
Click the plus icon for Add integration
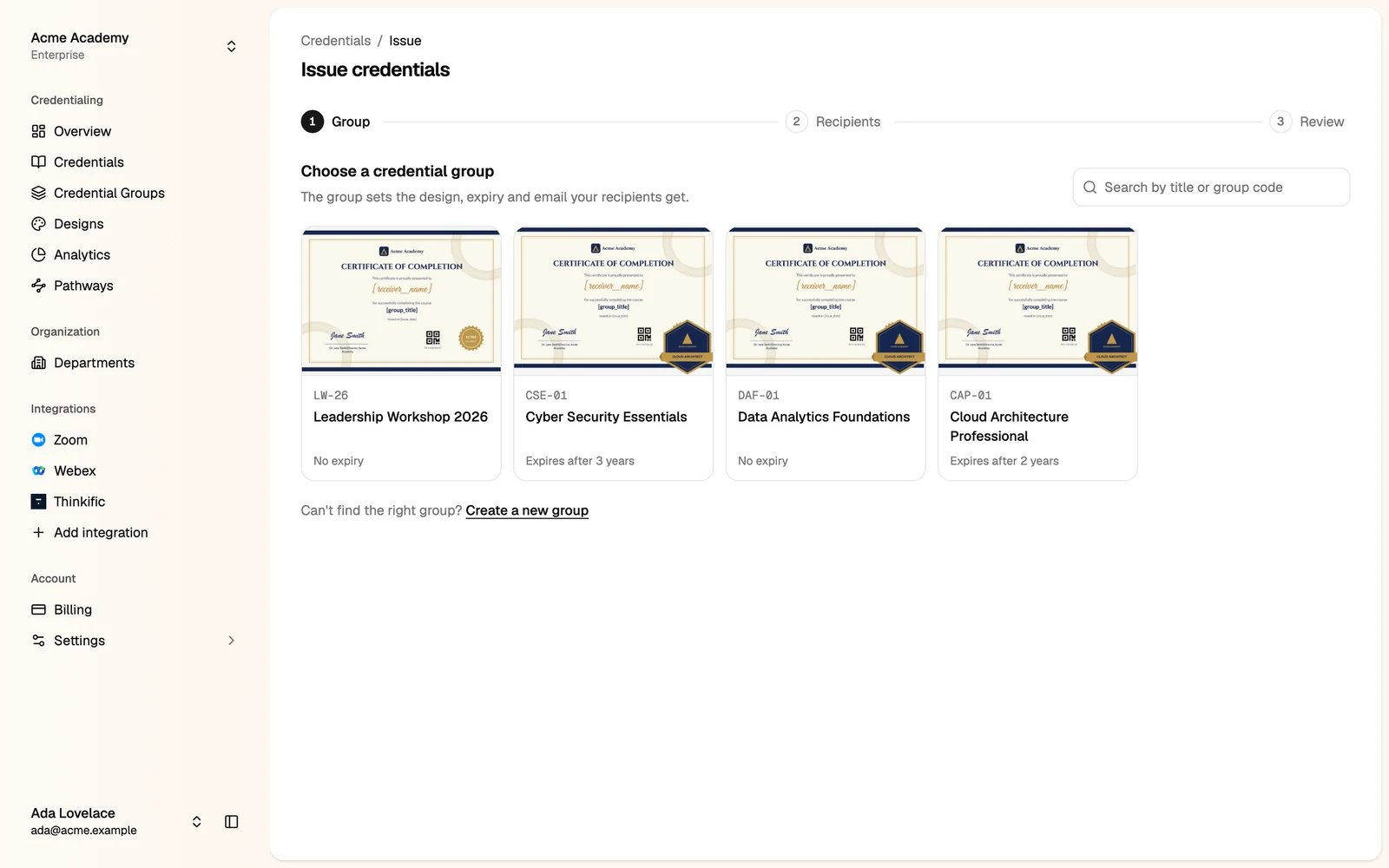click(38, 532)
